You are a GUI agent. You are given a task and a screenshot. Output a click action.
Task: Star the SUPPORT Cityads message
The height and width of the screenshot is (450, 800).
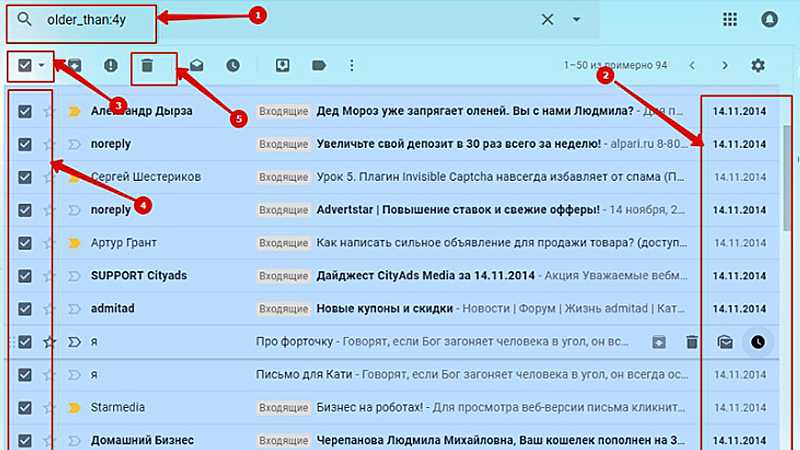(49, 276)
